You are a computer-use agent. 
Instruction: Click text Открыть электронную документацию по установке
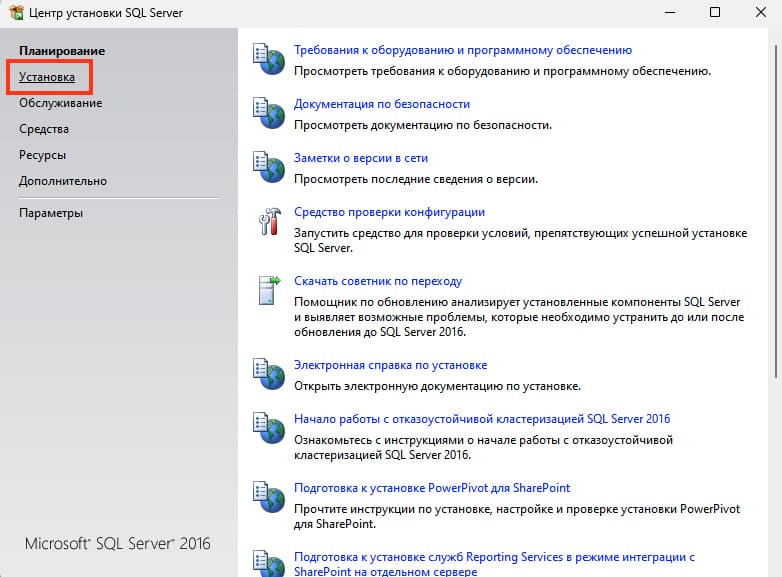pyautogui.click(x=437, y=385)
